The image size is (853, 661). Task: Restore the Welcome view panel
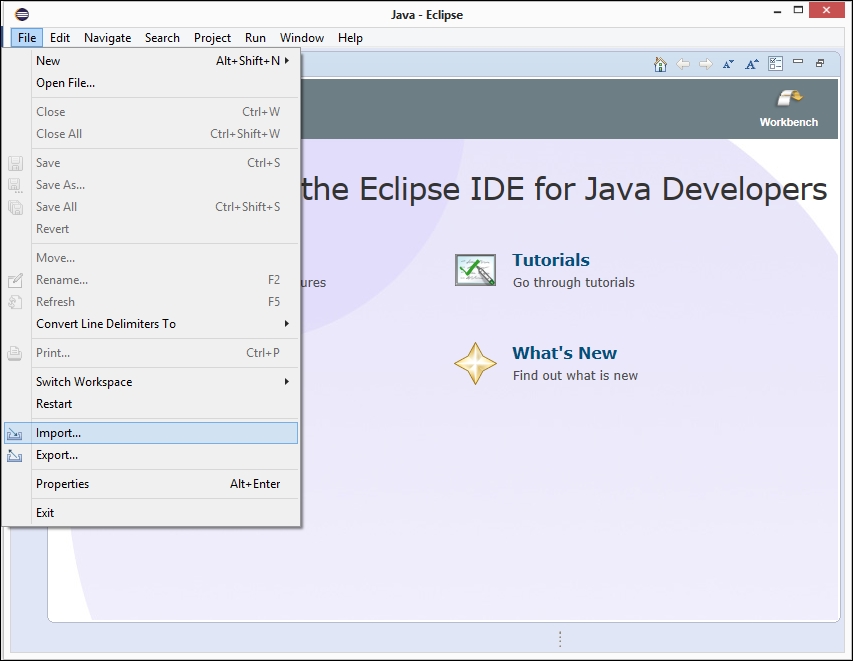(x=820, y=63)
